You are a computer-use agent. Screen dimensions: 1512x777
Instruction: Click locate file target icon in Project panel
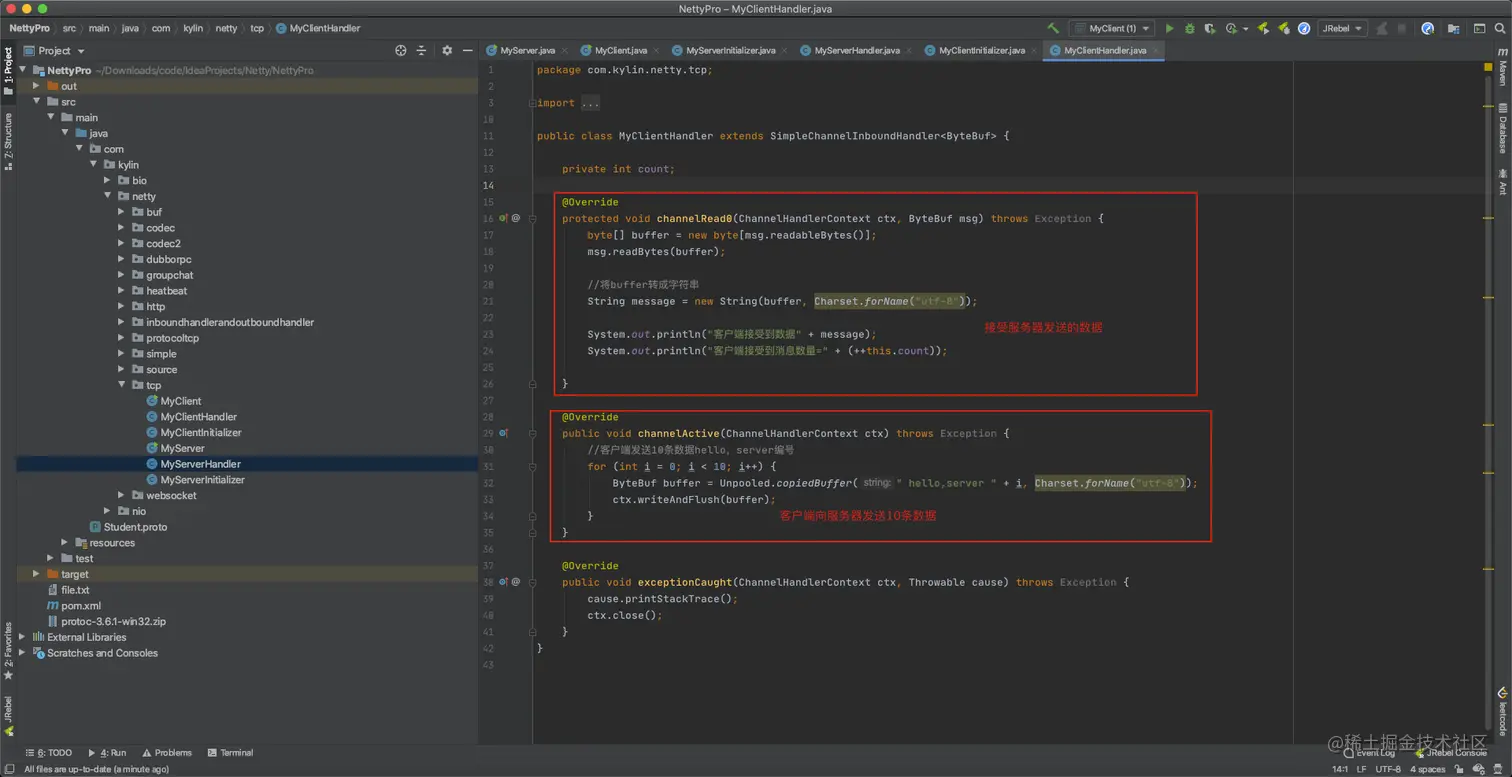[401, 51]
